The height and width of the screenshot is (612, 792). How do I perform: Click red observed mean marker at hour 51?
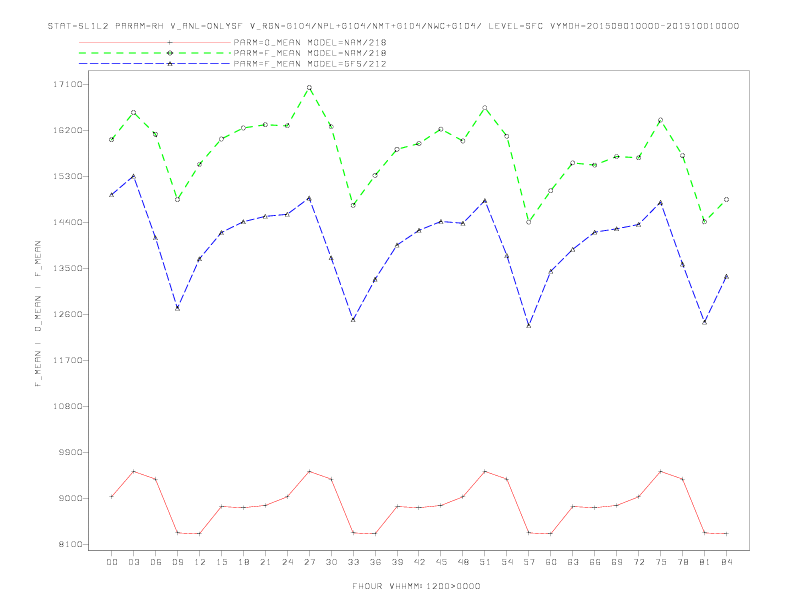[x=485, y=471]
